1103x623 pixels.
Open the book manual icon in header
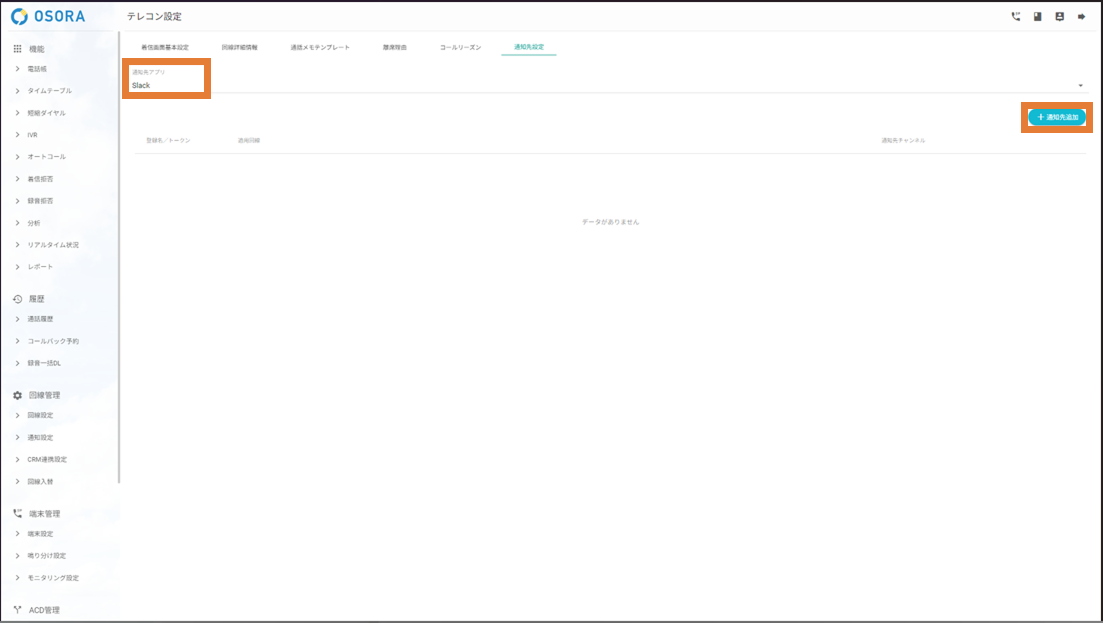[1037, 17]
